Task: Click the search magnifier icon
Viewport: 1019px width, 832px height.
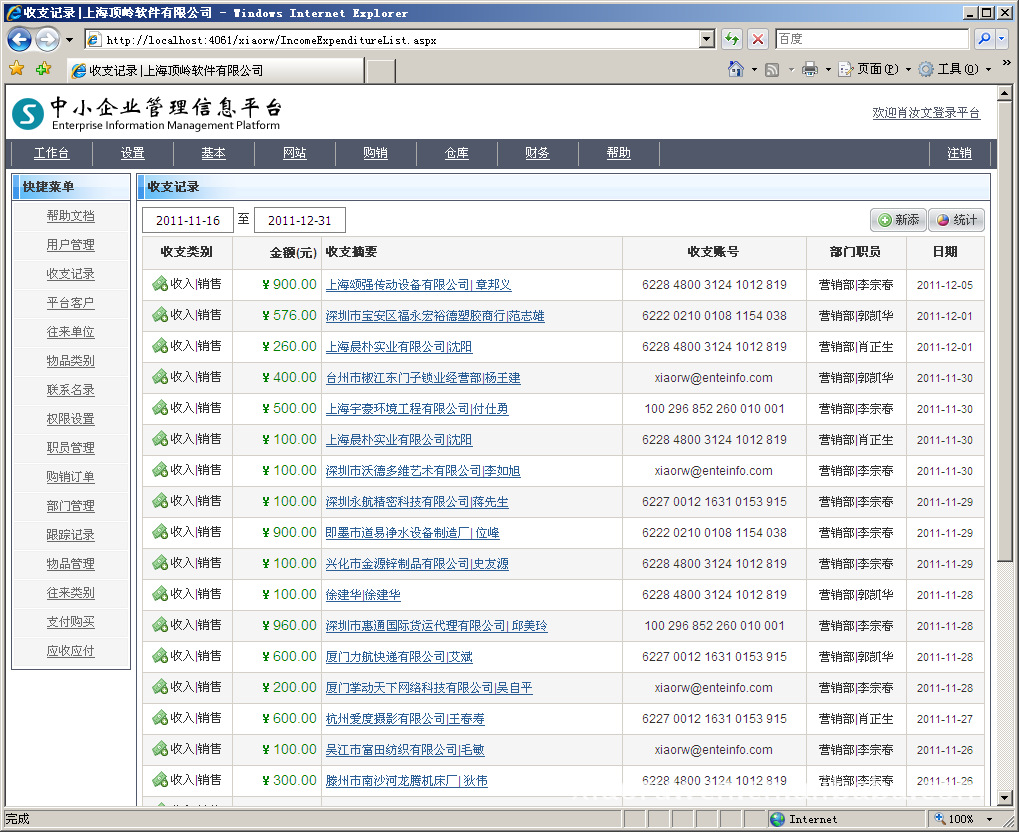Action: (984, 40)
